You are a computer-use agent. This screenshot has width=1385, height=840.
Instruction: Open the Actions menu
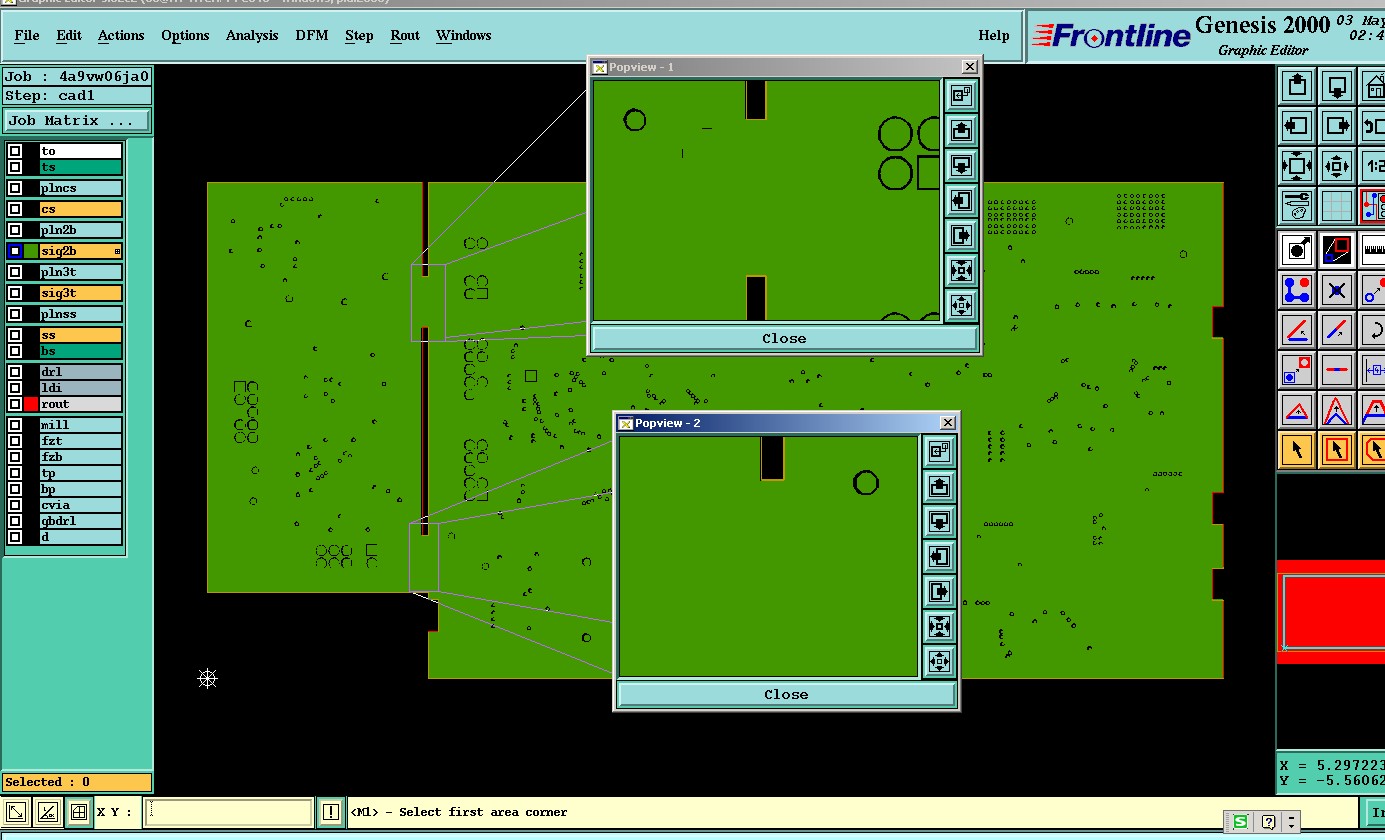(121, 35)
